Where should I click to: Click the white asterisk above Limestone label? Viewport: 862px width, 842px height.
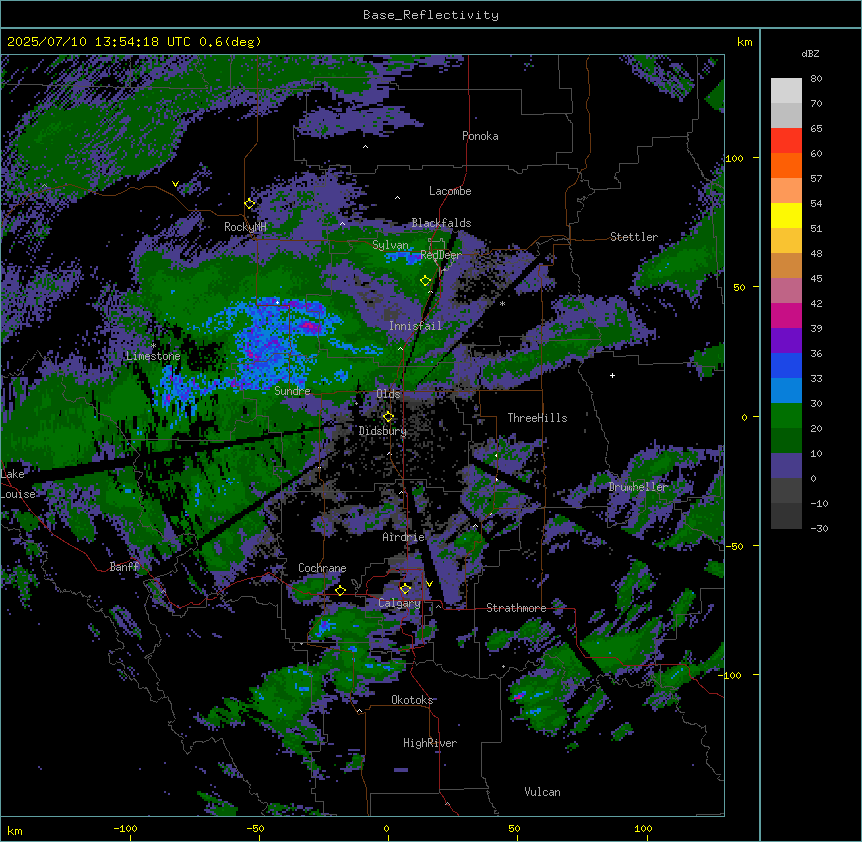[153, 346]
